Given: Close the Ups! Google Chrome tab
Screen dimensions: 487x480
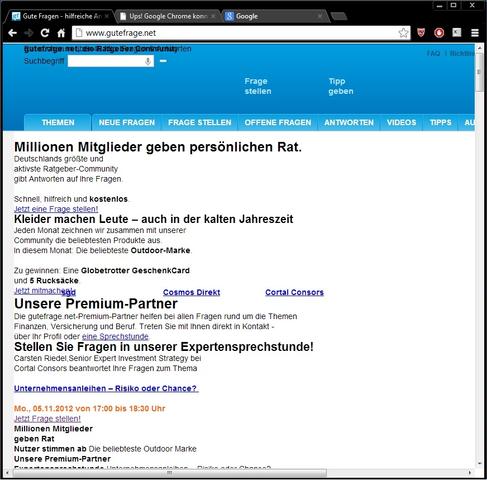Looking at the screenshot, I should click(x=213, y=16).
